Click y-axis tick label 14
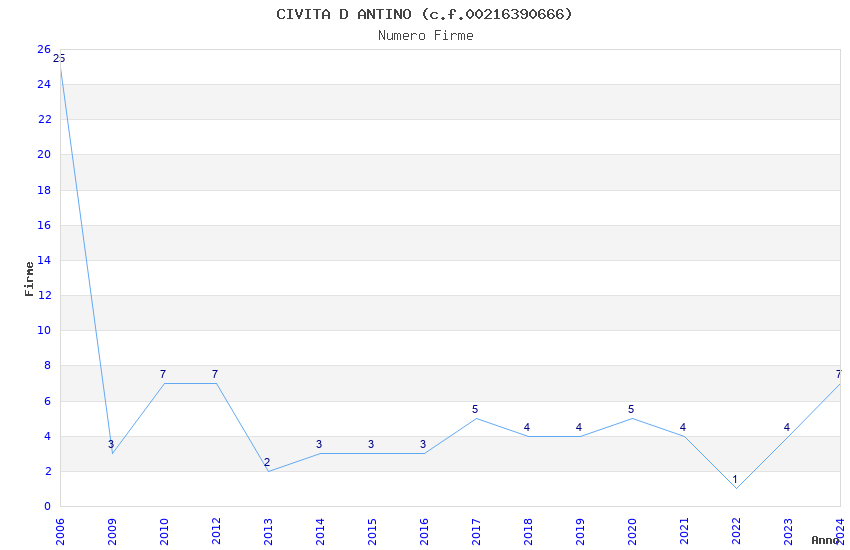Image resolution: width=850 pixels, height=550 pixels. coord(44,260)
